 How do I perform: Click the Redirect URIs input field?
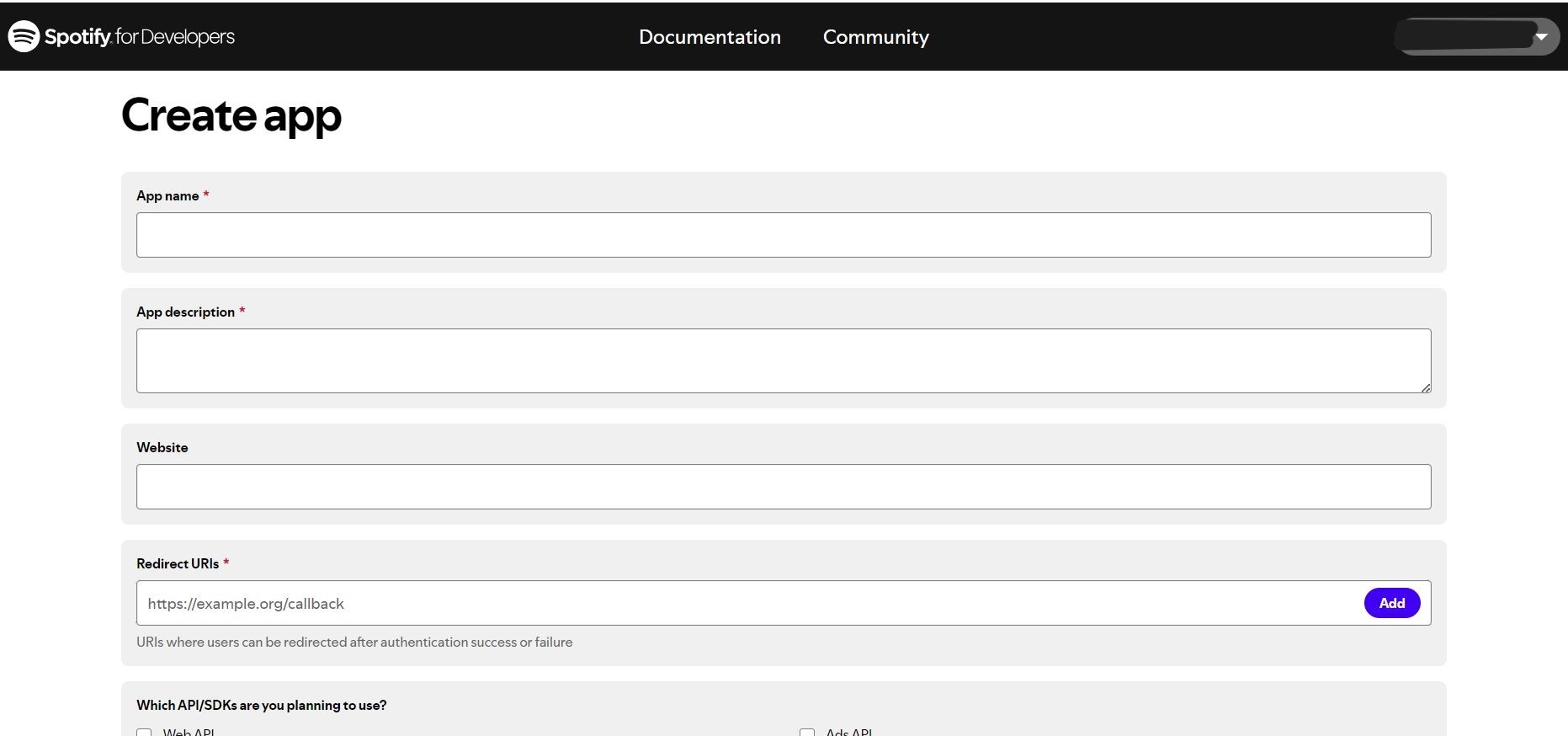tap(749, 603)
